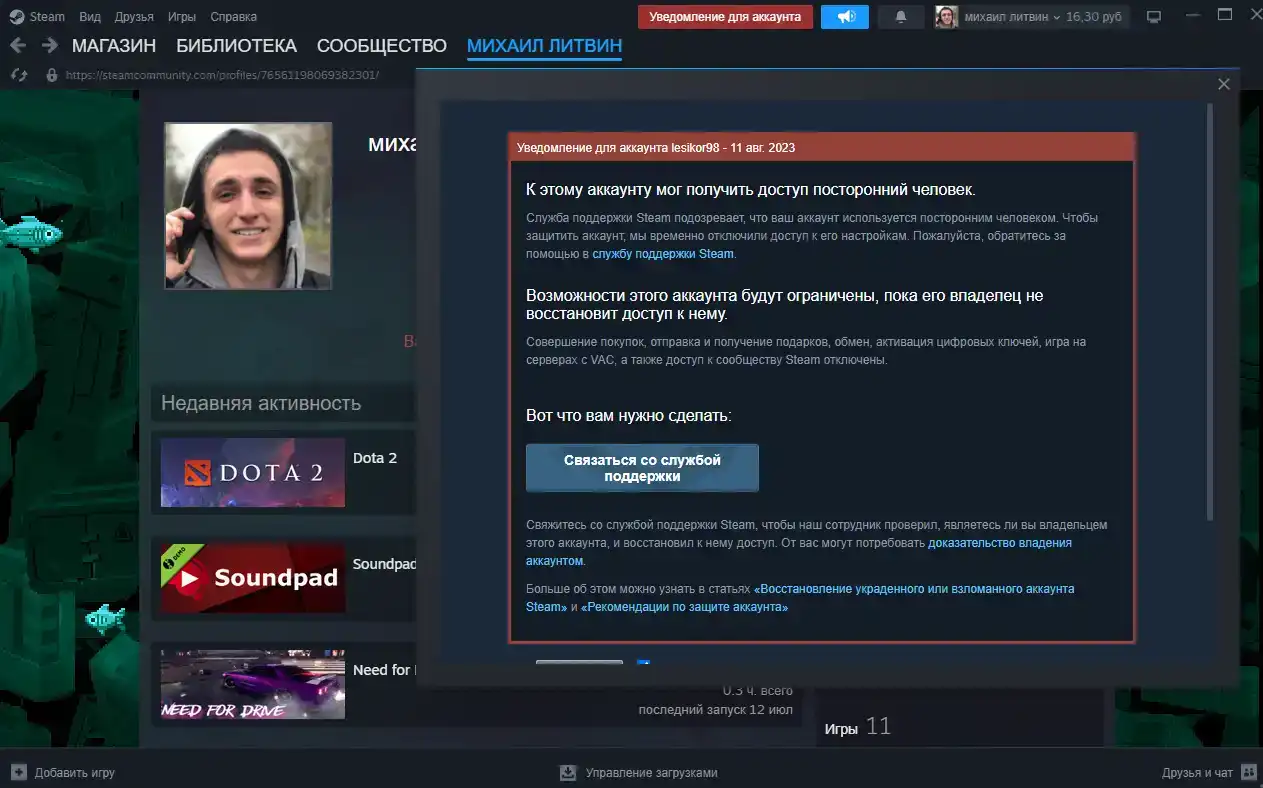Switch to the МАГАЗИН tab

(114, 46)
